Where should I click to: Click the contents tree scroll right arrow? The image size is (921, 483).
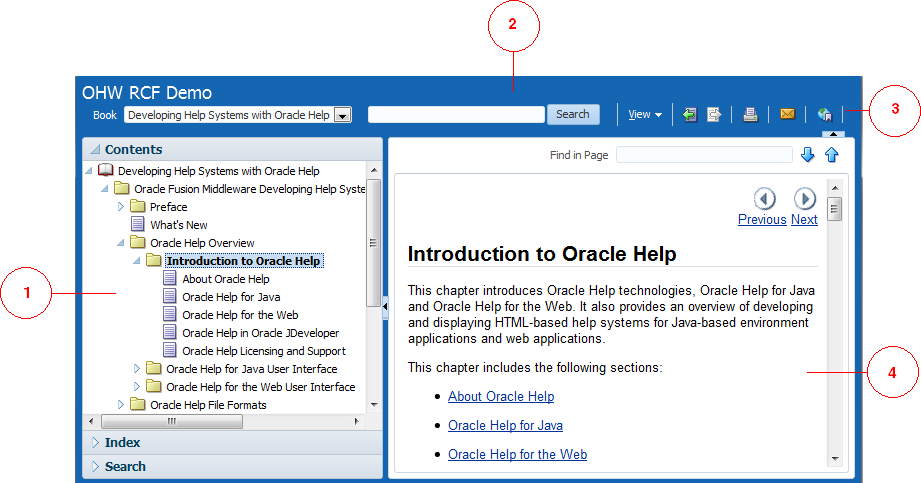click(x=357, y=421)
